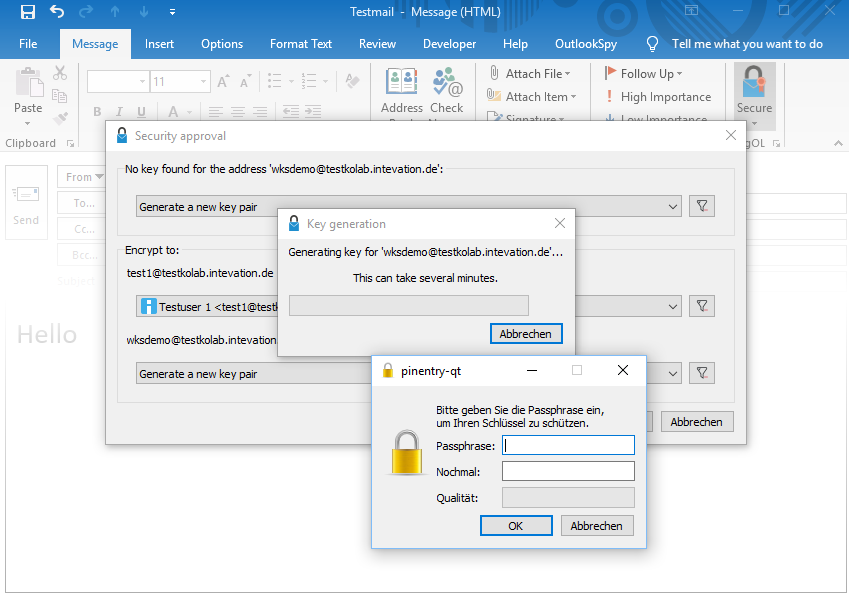Image resolution: width=849 pixels, height=598 pixels.
Task: Click the Qualität passphrase quality bar
Action: (x=568, y=497)
